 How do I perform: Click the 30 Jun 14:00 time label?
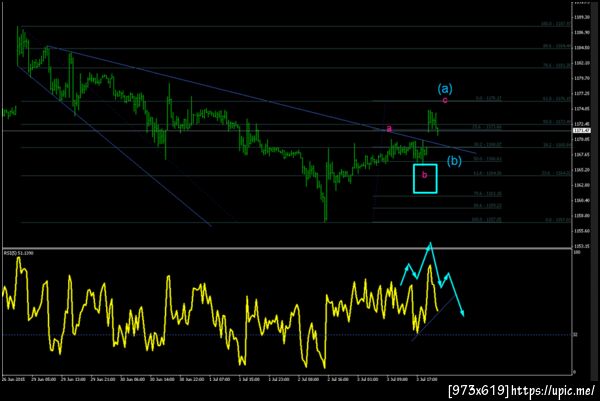[x=162, y=379]
